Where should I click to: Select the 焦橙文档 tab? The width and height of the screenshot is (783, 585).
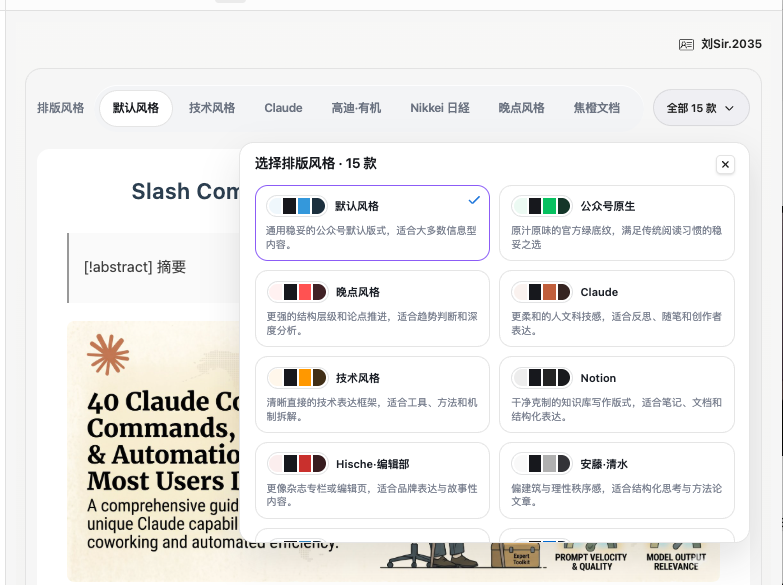coord(597,108)
